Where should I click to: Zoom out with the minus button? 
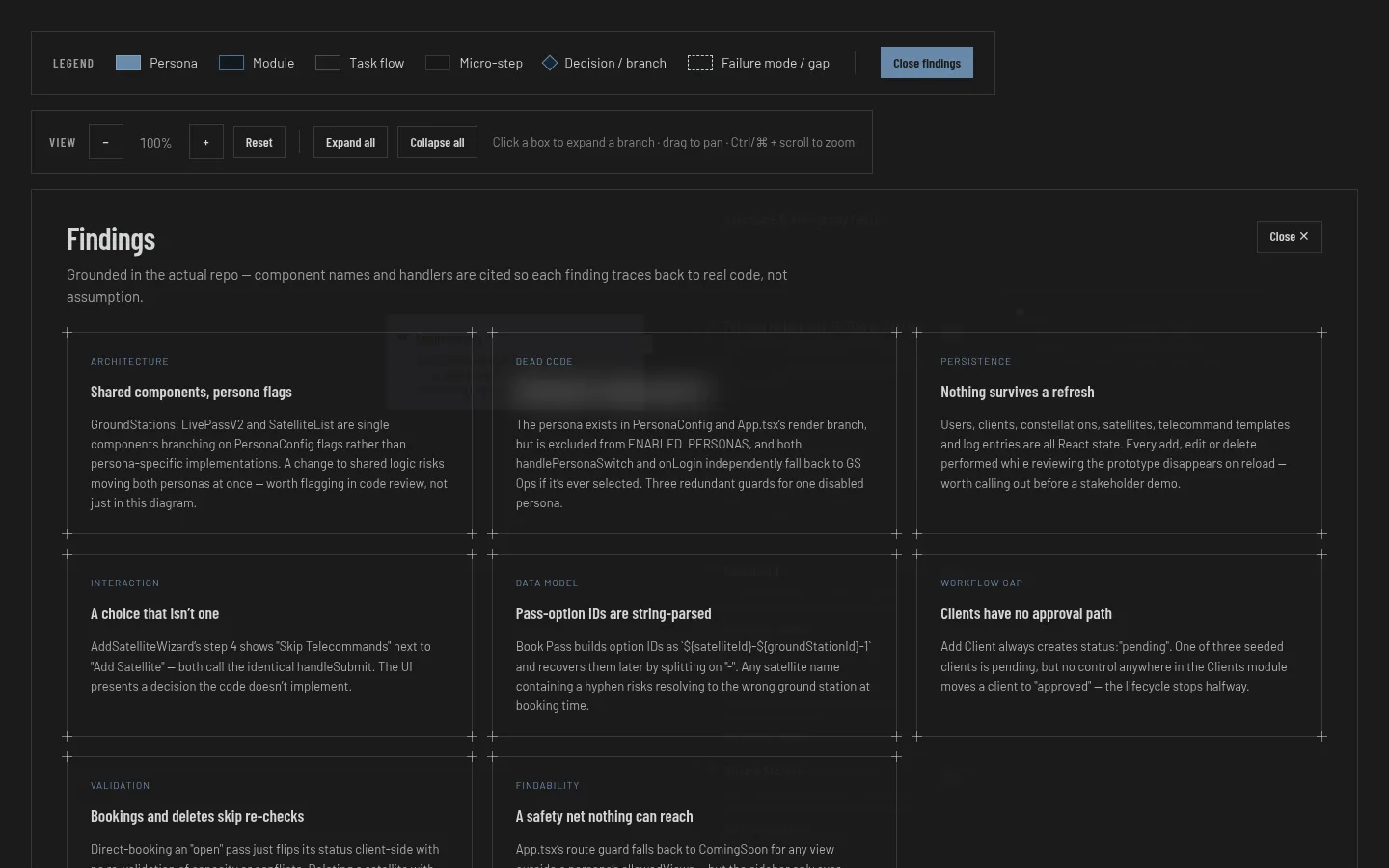pos(106,142)
